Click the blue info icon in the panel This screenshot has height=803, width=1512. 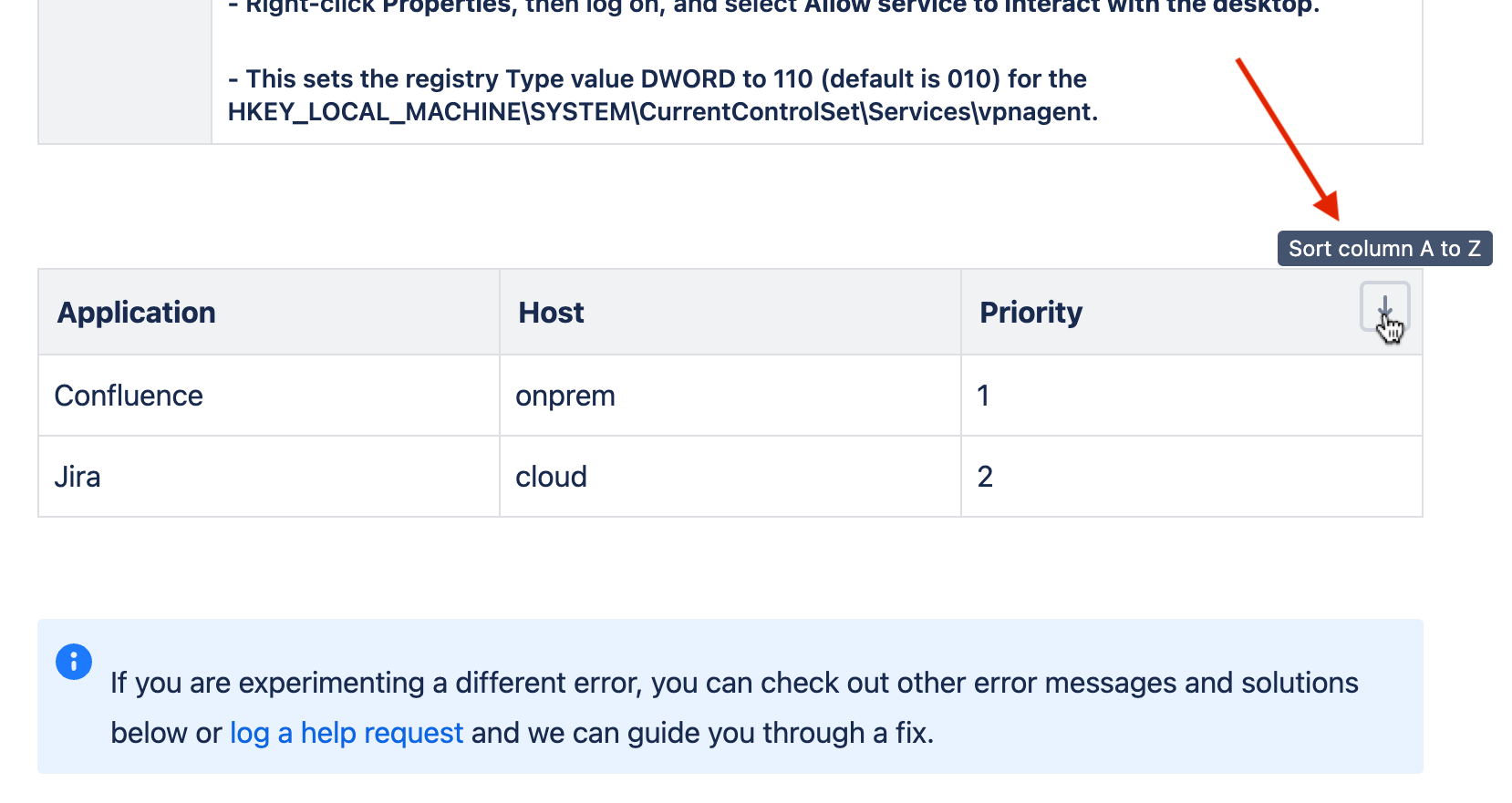point(74,662)
